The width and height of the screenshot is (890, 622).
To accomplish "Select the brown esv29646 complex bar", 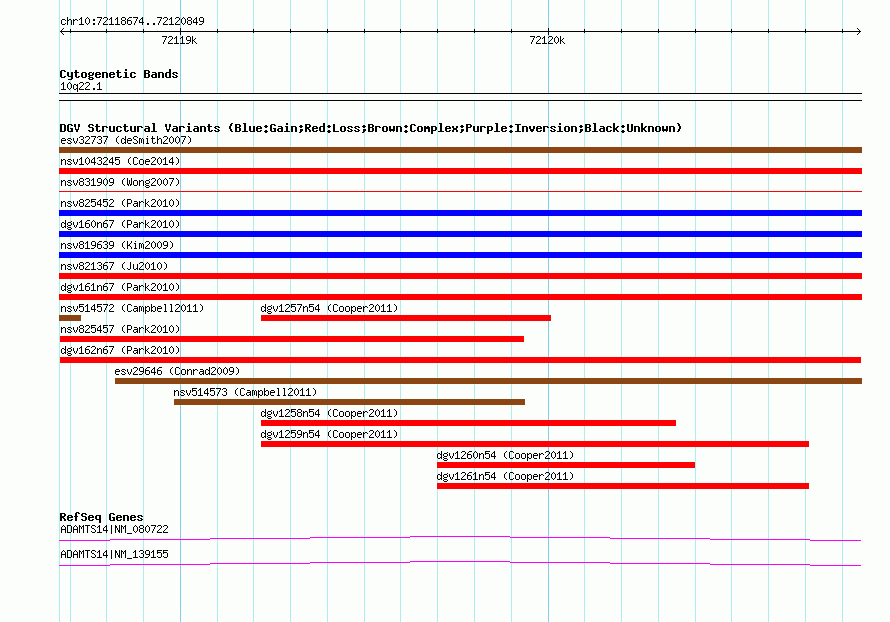I will click(488, 381).
